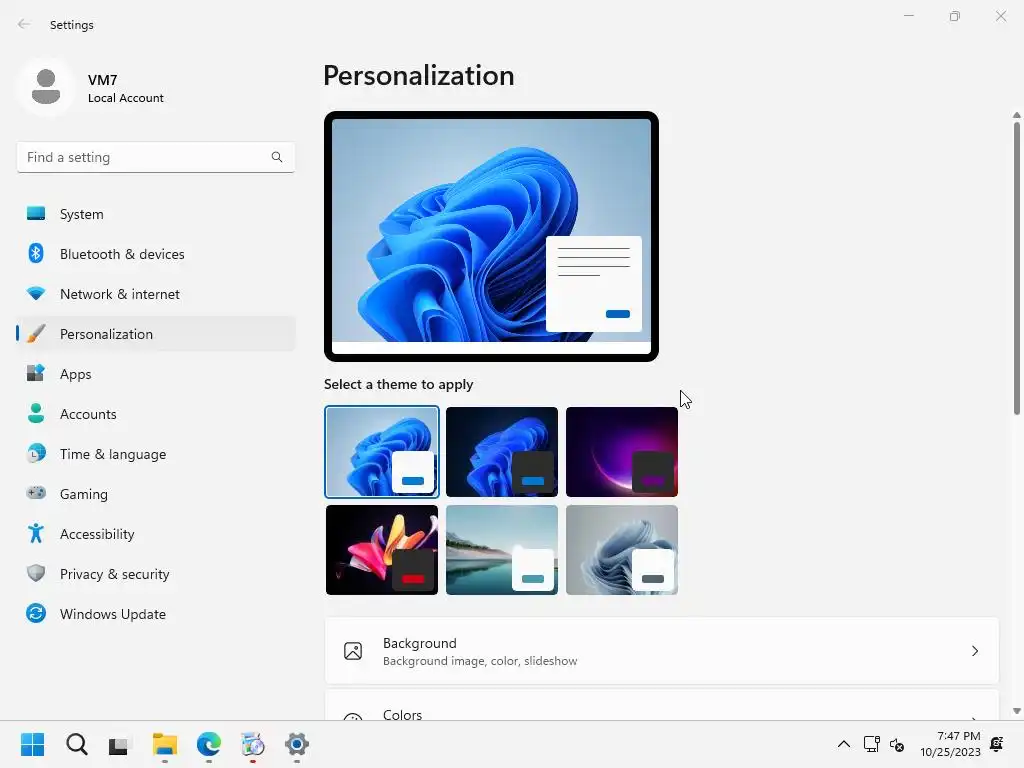Open the Colors settings row
The height and width of the screenshot is (768, 1024).
662,705
